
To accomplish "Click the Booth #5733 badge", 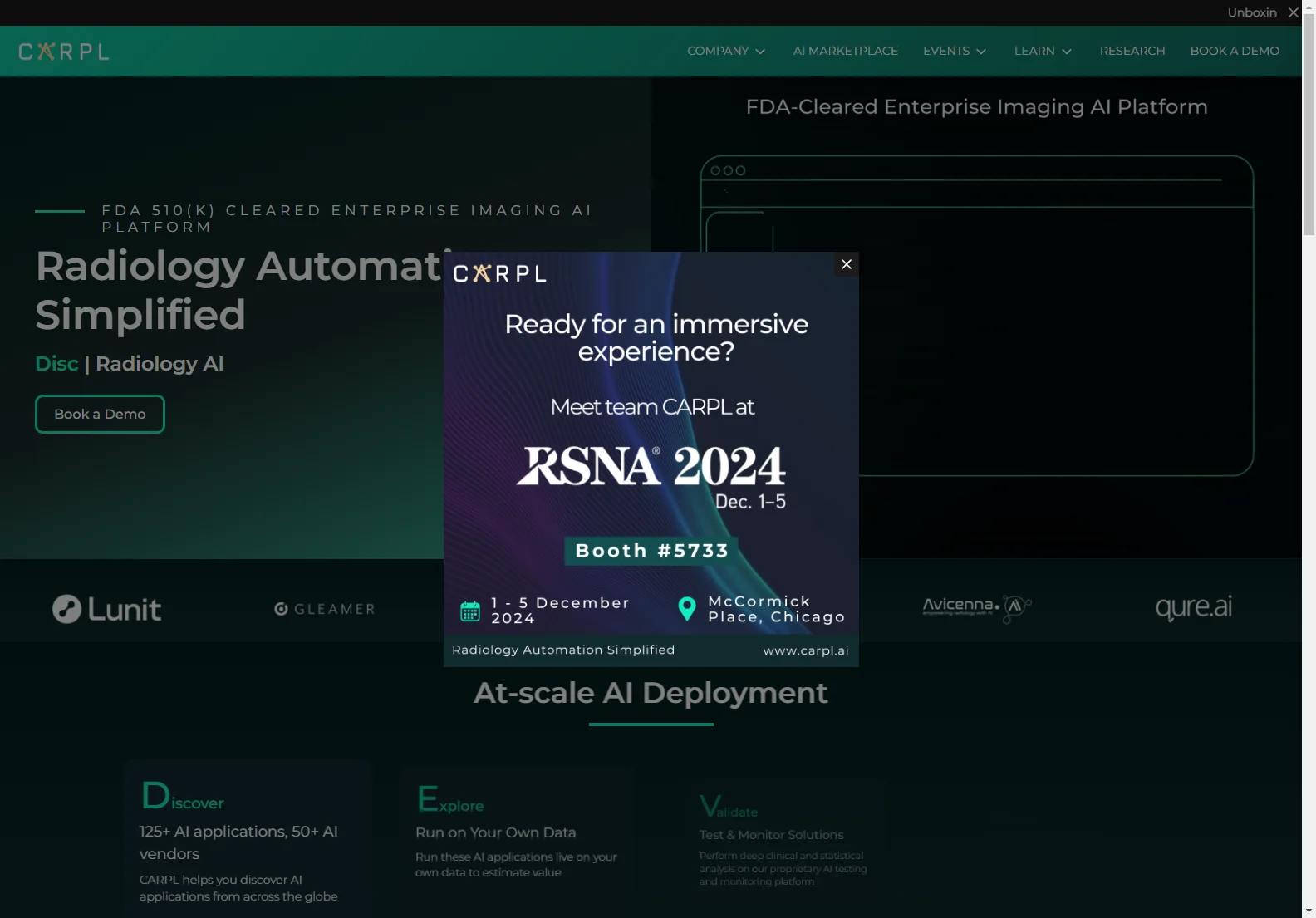I will (x=651, y=551).
